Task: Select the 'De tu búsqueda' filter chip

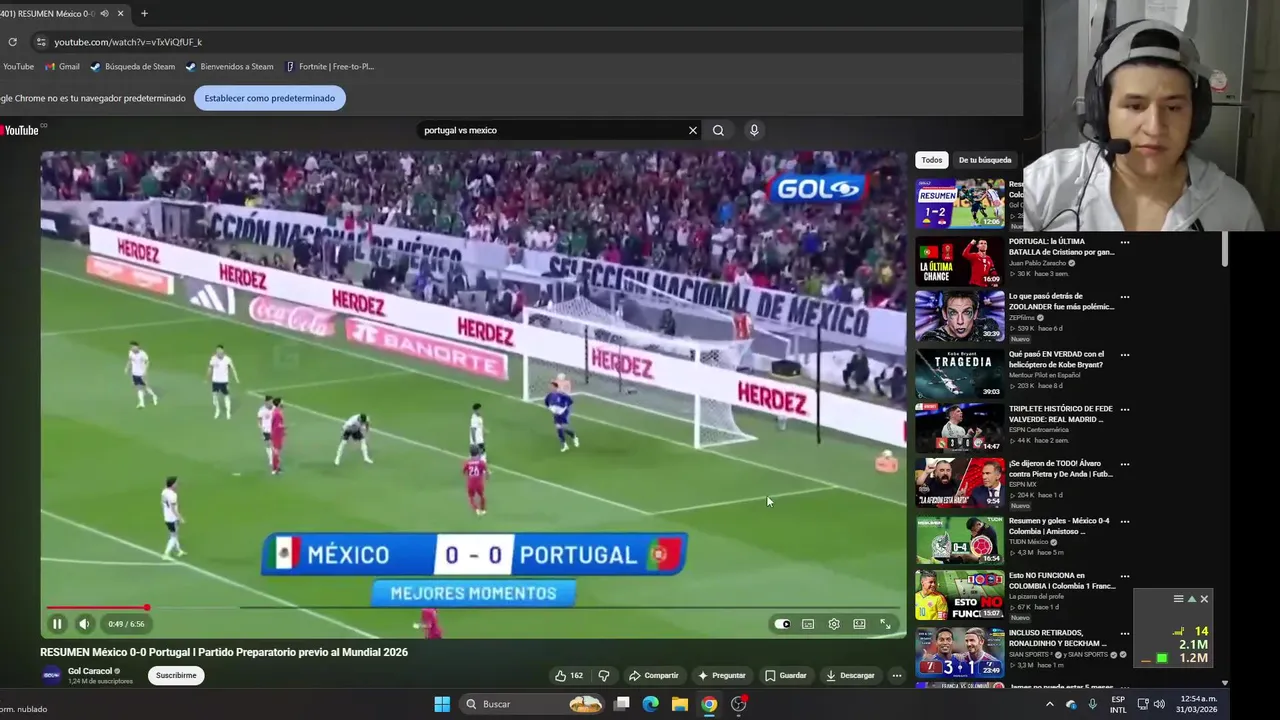Action: click(985, 160)
